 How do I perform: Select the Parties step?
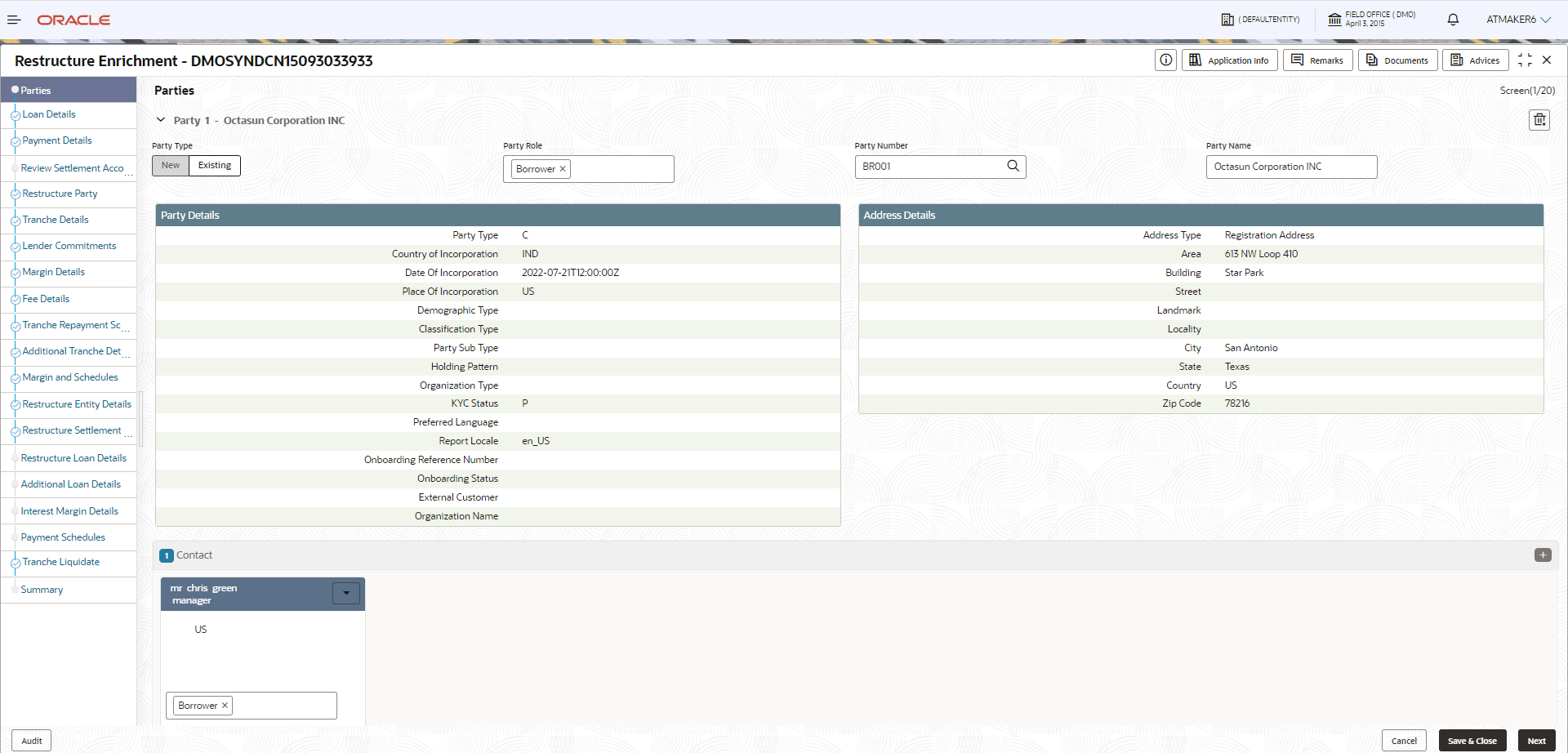(68, 90)
